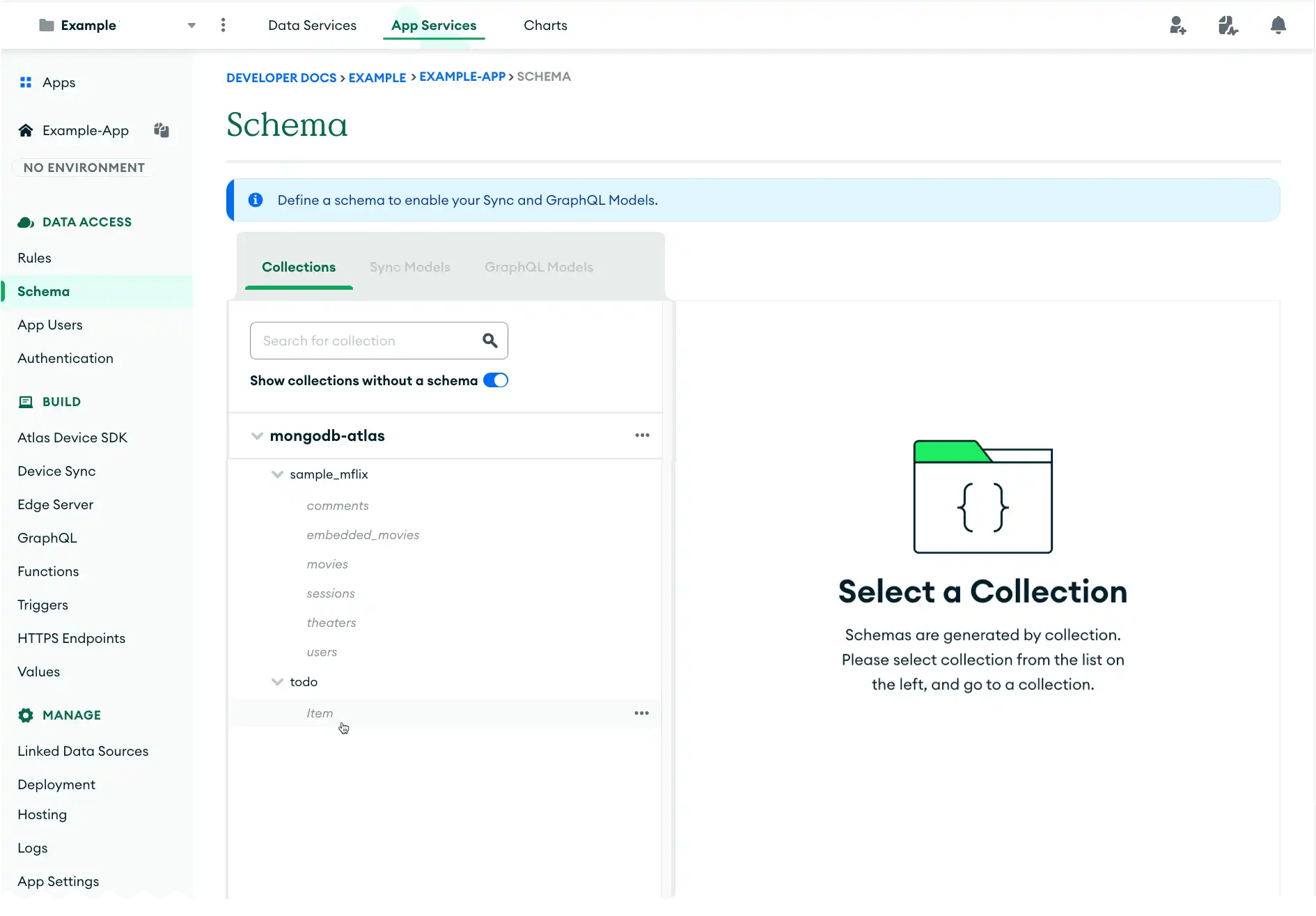Click the Data Access cloud icon
The image size is (1316, 916).
point(26,222)
